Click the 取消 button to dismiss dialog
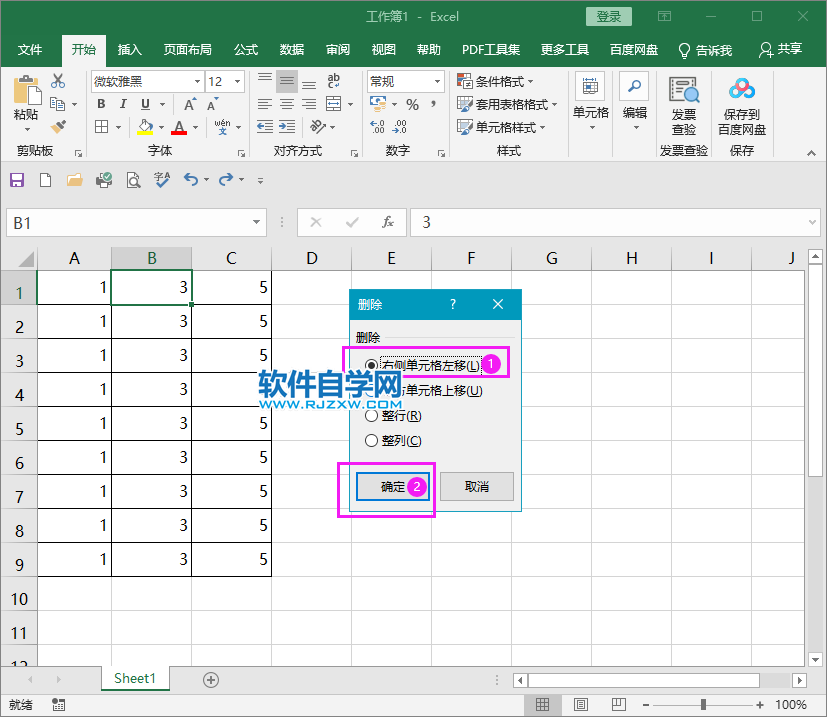Screen dimensions: 827x717 (477, 487)
